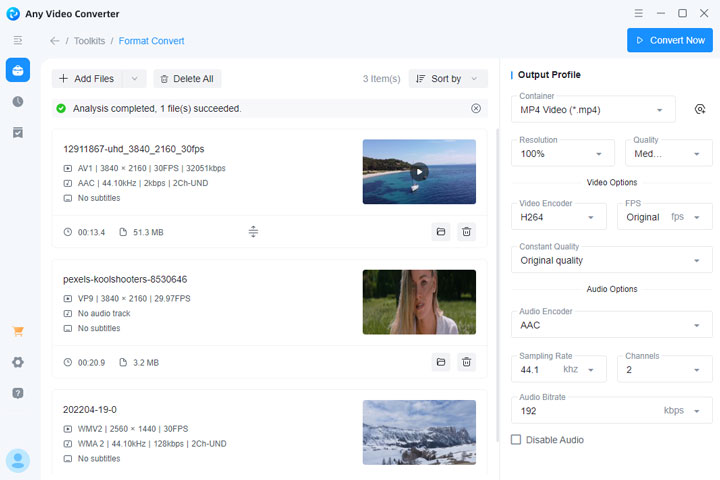Open the Resolution 100% dropdown
Image resolution: width=720 pixels, height=480 pixels.
(562, 153)
